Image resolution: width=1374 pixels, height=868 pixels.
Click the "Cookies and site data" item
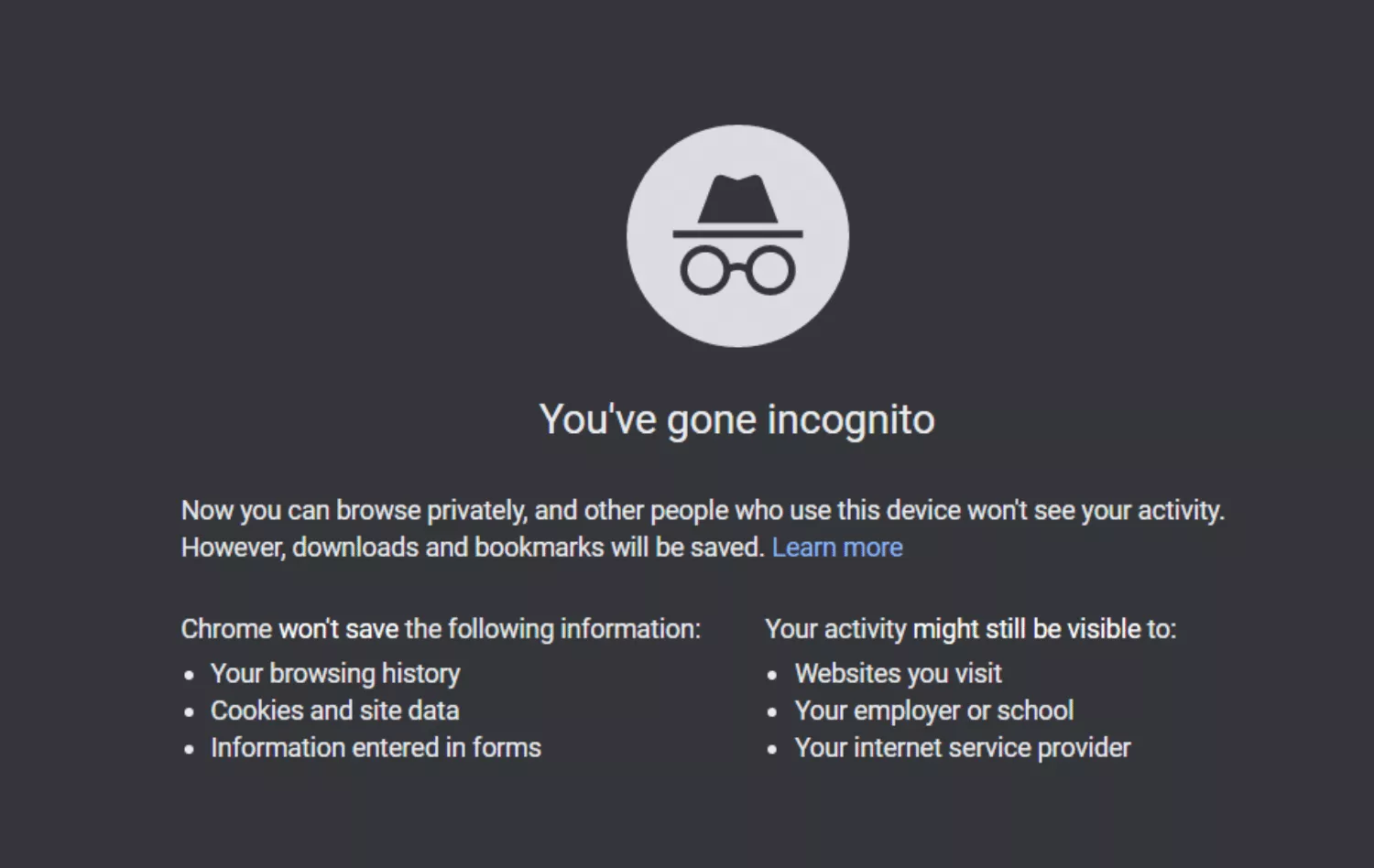coord(334,711)
